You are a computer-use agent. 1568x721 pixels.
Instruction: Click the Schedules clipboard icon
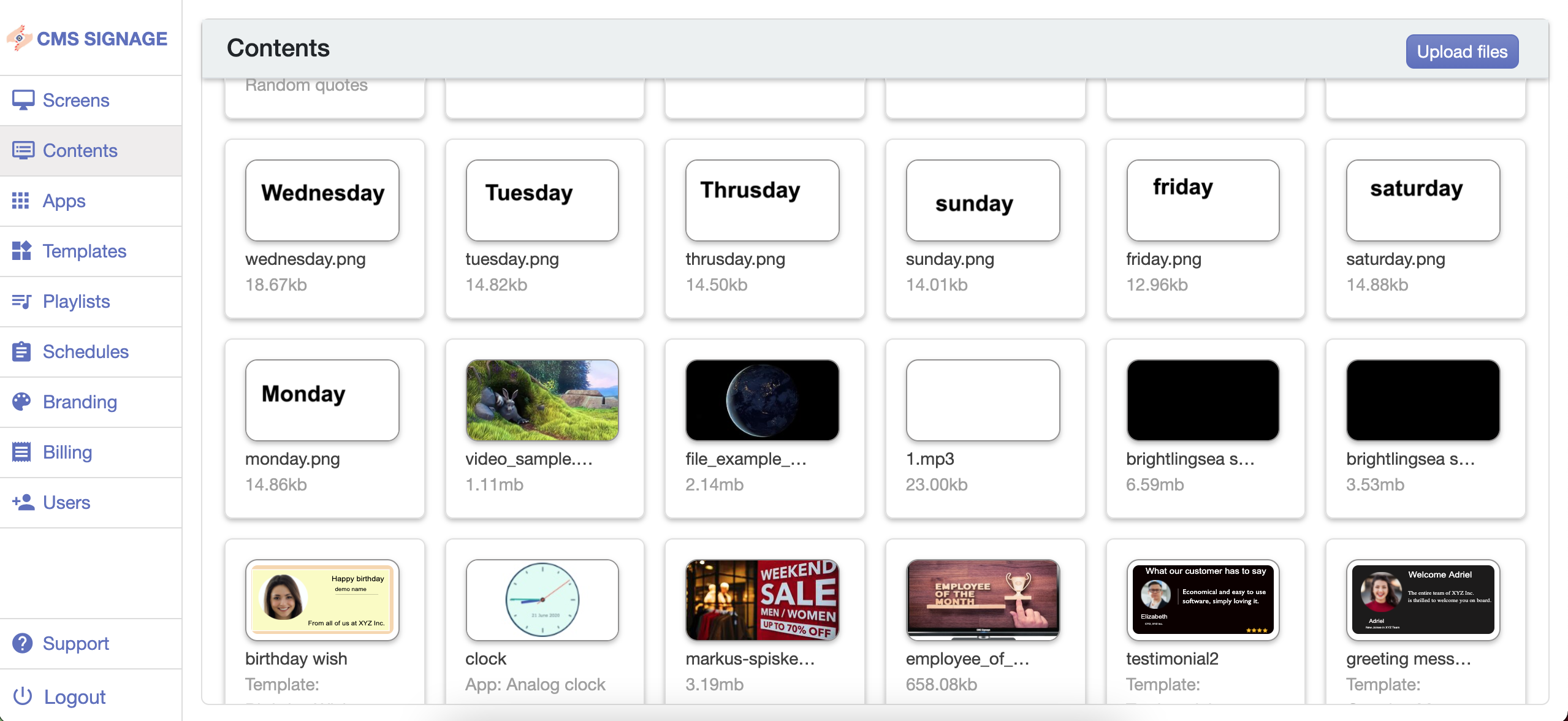pyautogui.click(x=21, y=351)
